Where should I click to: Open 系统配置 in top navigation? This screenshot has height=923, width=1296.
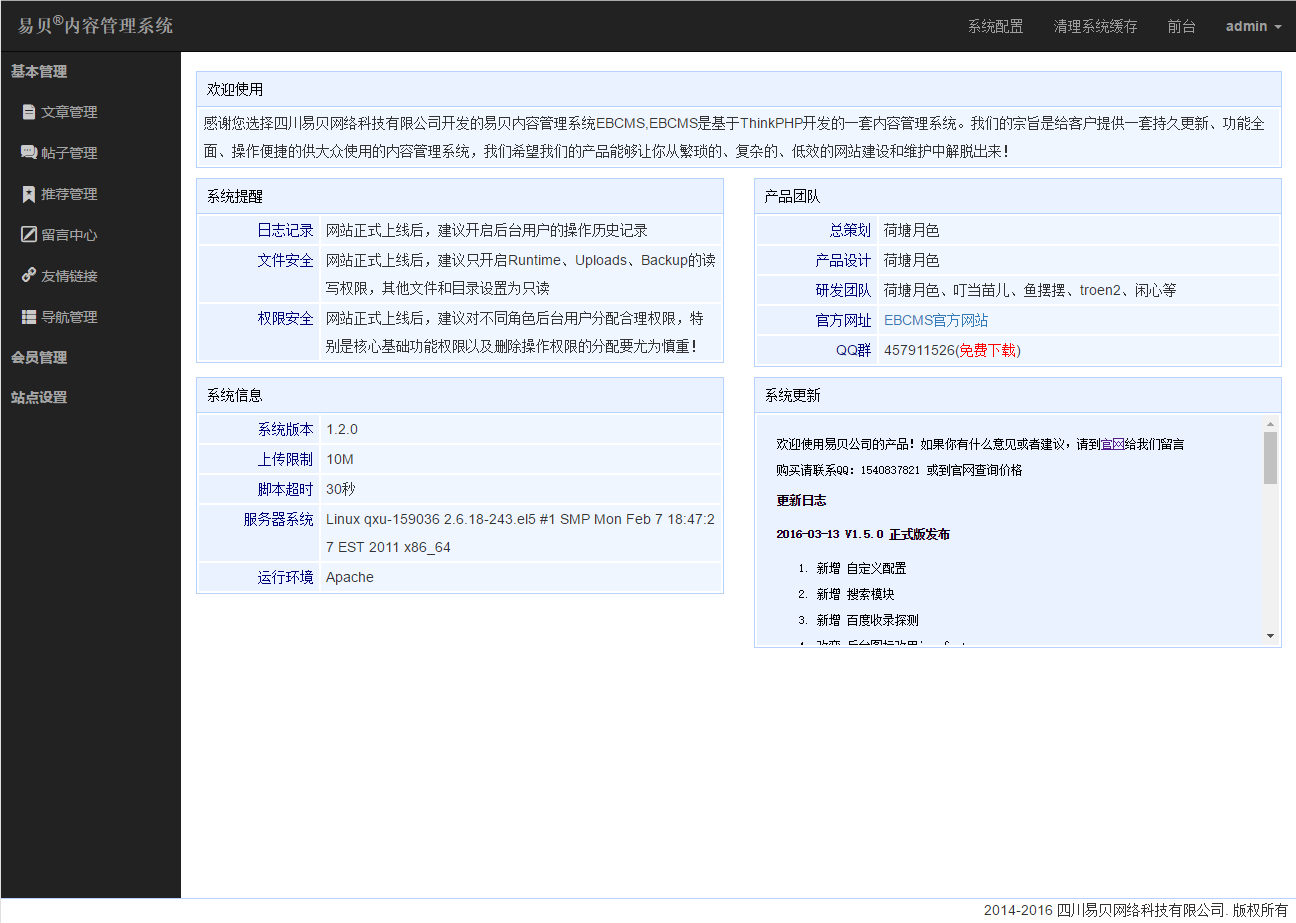point(995,26)
